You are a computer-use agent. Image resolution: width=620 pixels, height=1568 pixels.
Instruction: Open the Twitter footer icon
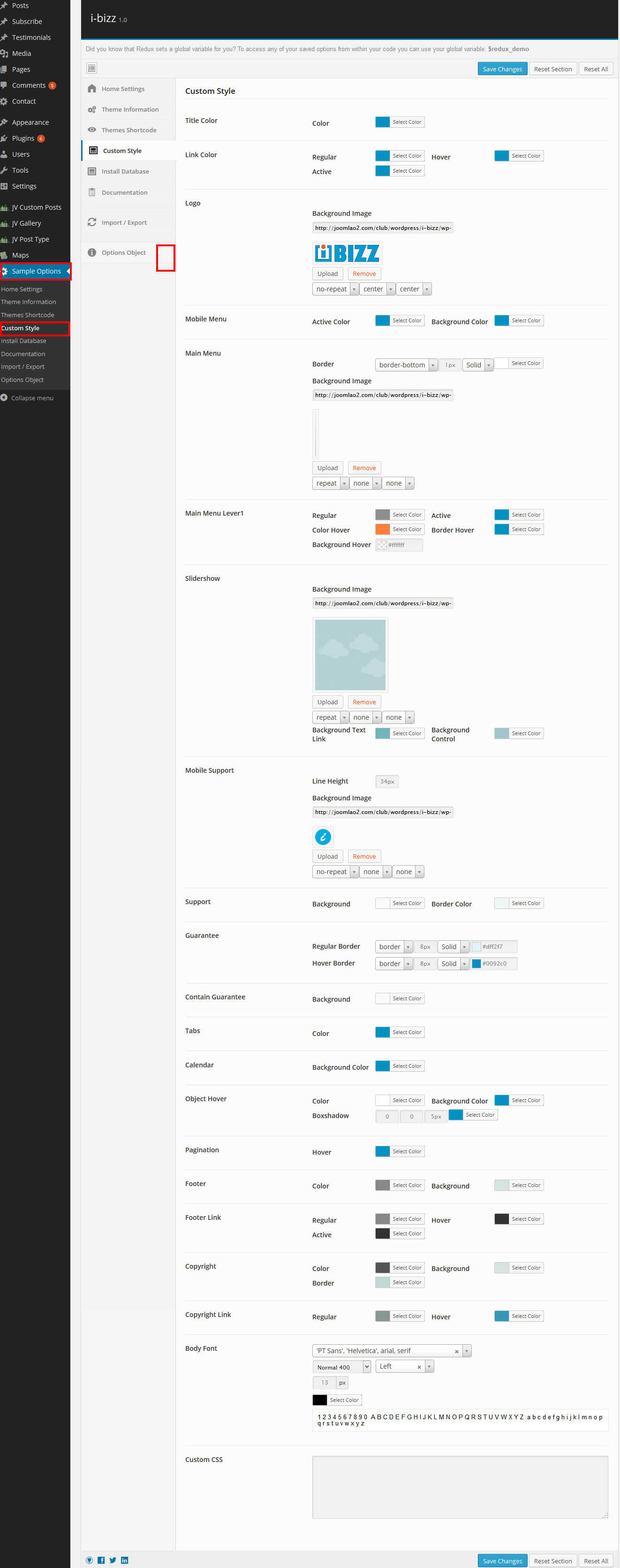click(113, 1560)
